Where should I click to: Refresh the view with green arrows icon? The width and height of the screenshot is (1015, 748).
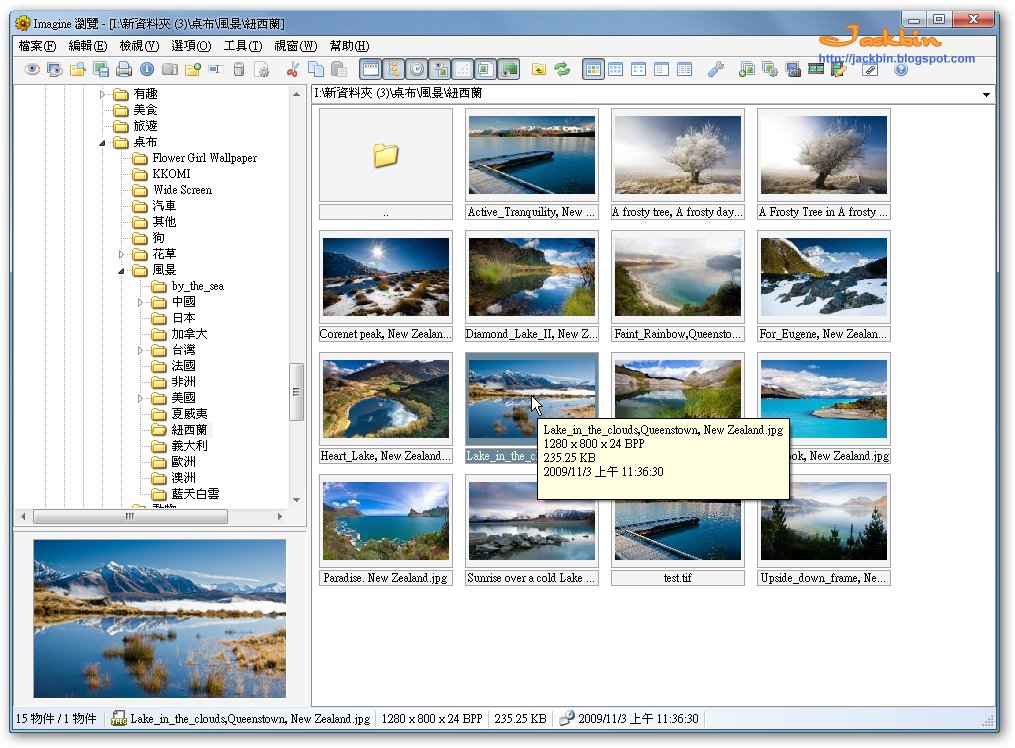click(562, 69)
